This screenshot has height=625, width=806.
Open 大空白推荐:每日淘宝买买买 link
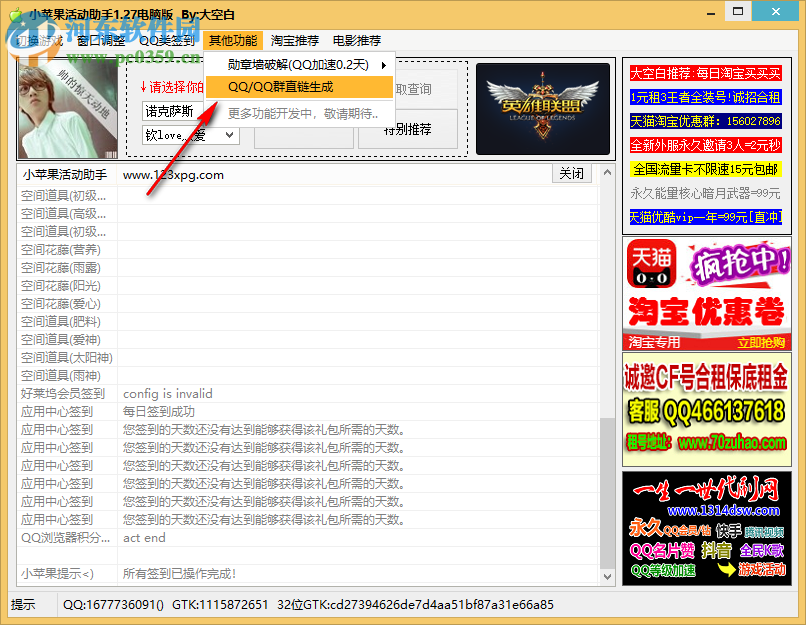tap(706, 73)
